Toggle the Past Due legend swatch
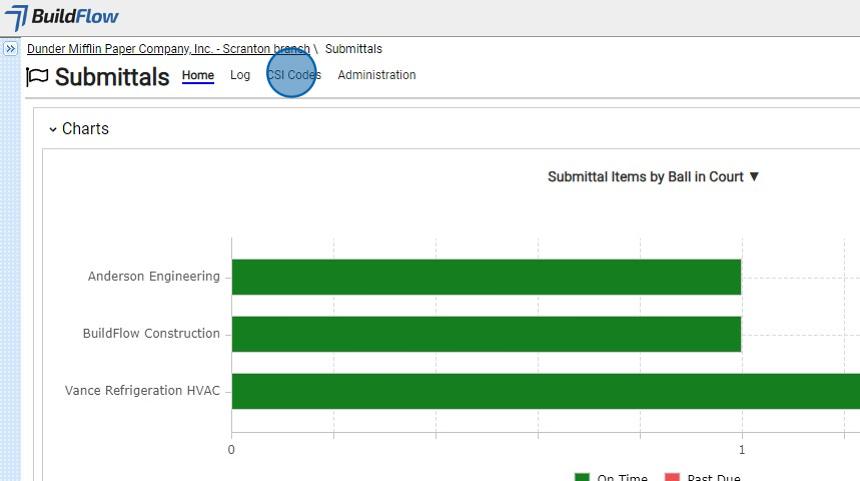The image size is (860, 481). (x=672, y=477)
